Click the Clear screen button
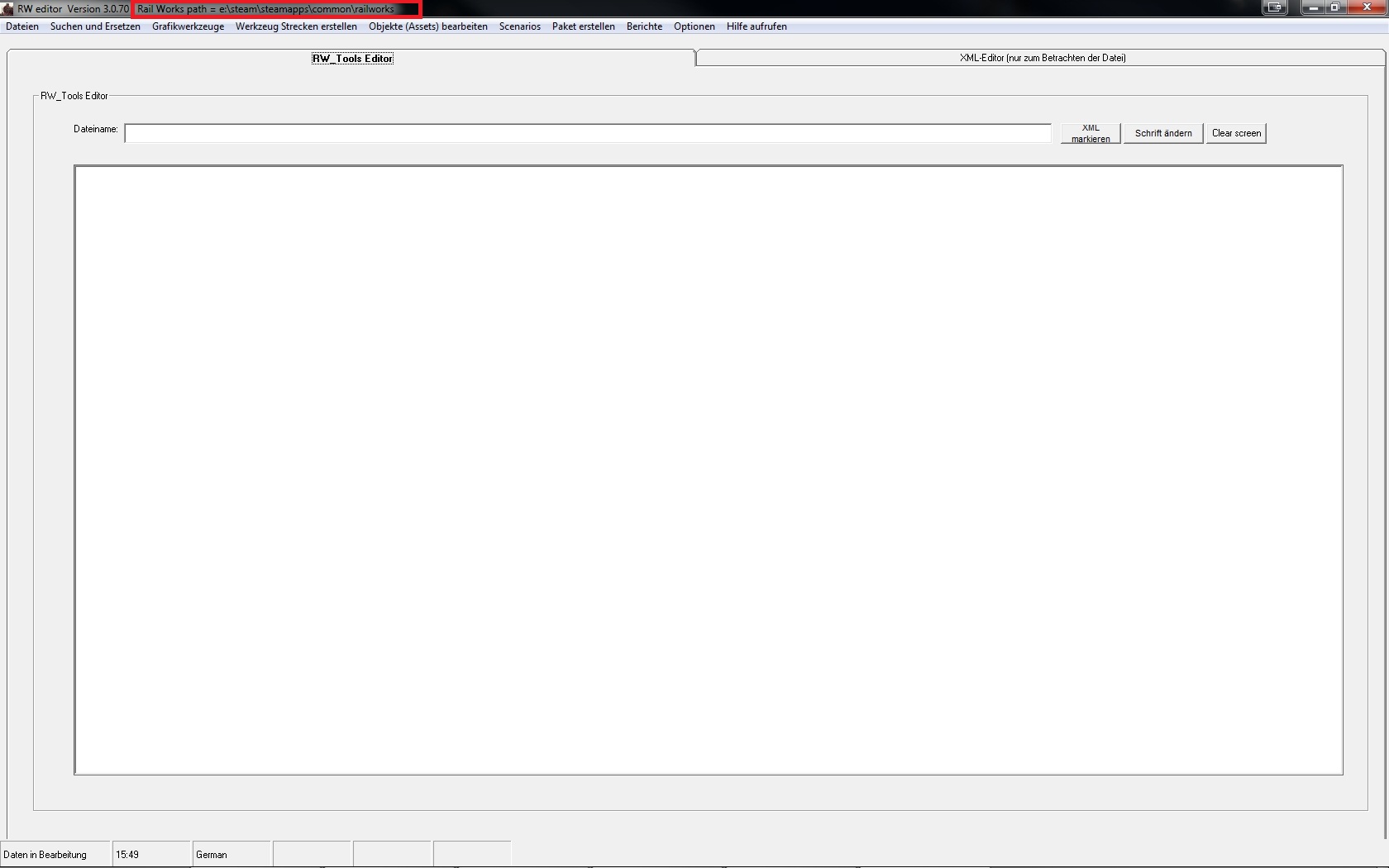This screenshot has width=1389, height=868. pos(1236,133)
